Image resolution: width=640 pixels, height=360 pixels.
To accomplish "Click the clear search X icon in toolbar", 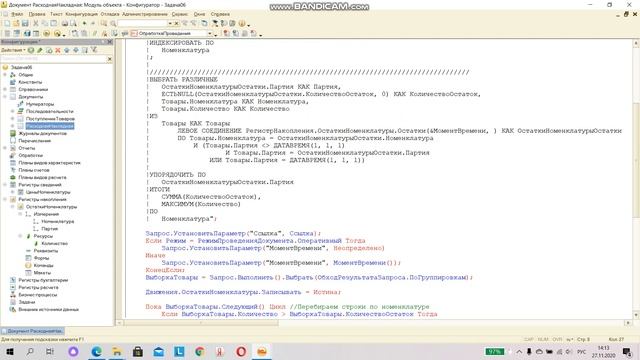I will tap(177, 23).
